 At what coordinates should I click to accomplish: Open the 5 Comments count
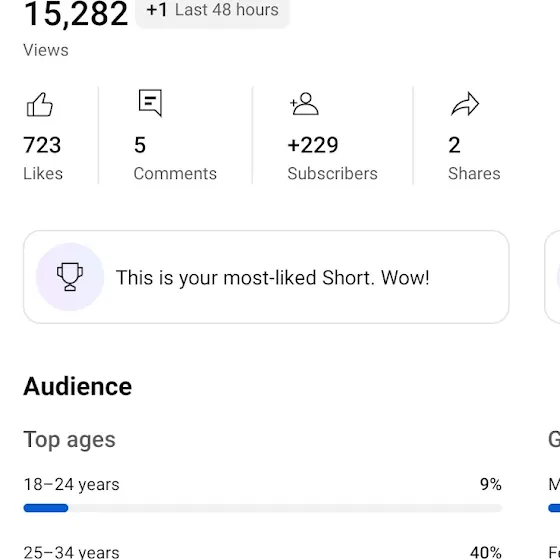click(140, 145)
